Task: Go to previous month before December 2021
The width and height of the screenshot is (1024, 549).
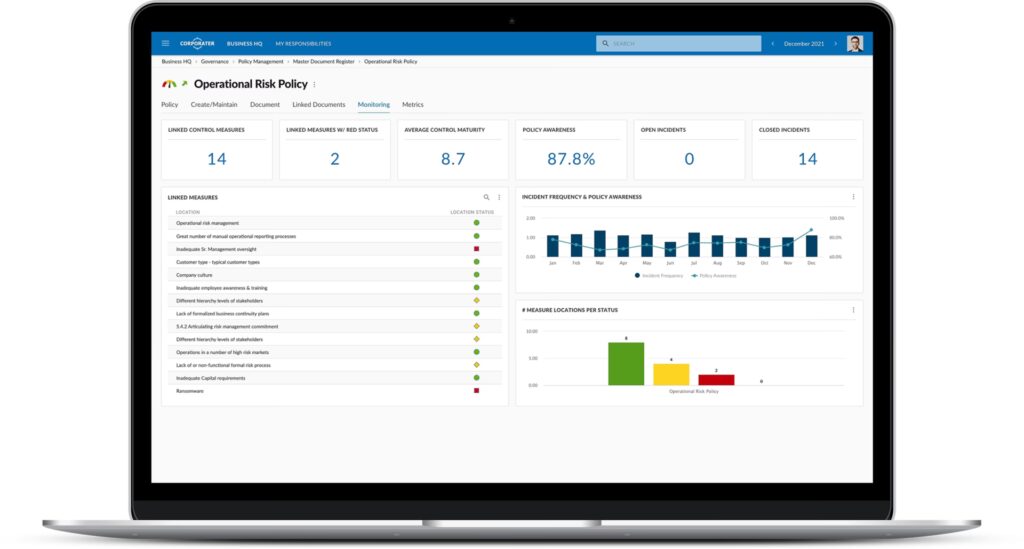Action: click(x=772, y=43)
